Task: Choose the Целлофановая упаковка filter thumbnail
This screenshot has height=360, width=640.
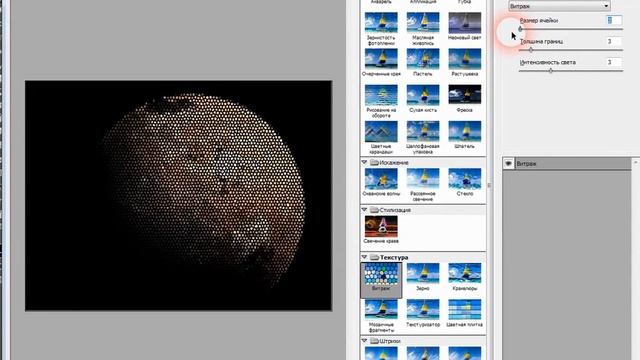Action: point(423,131)
